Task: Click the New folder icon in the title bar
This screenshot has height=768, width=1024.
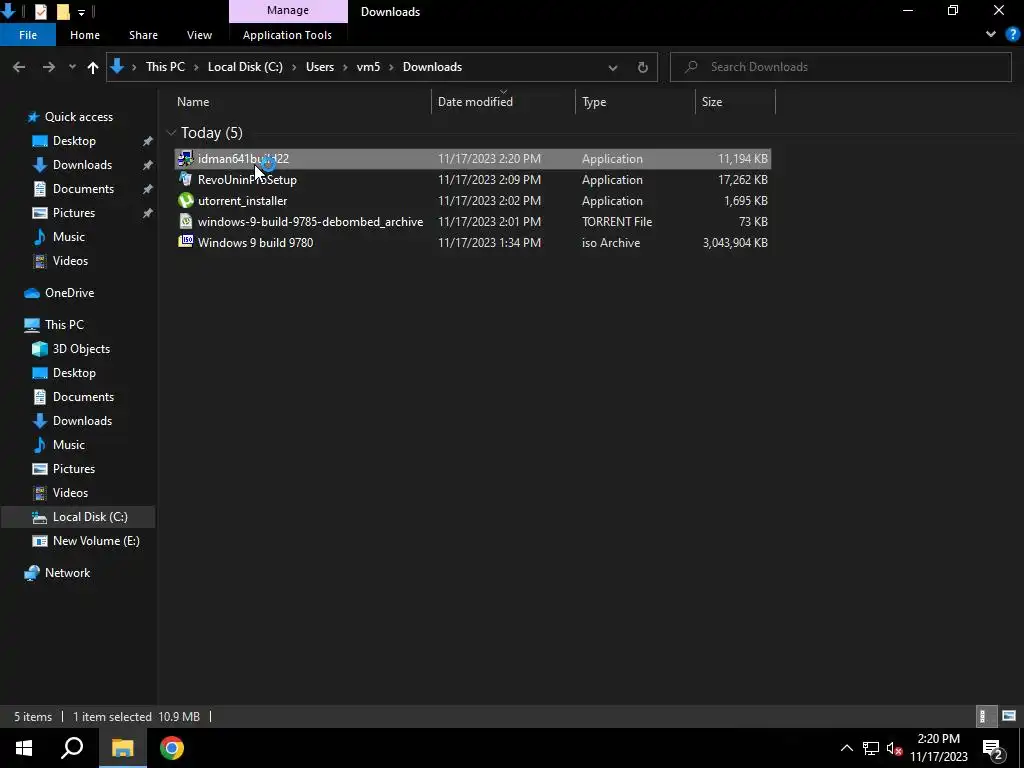Action: pos(63,11)
